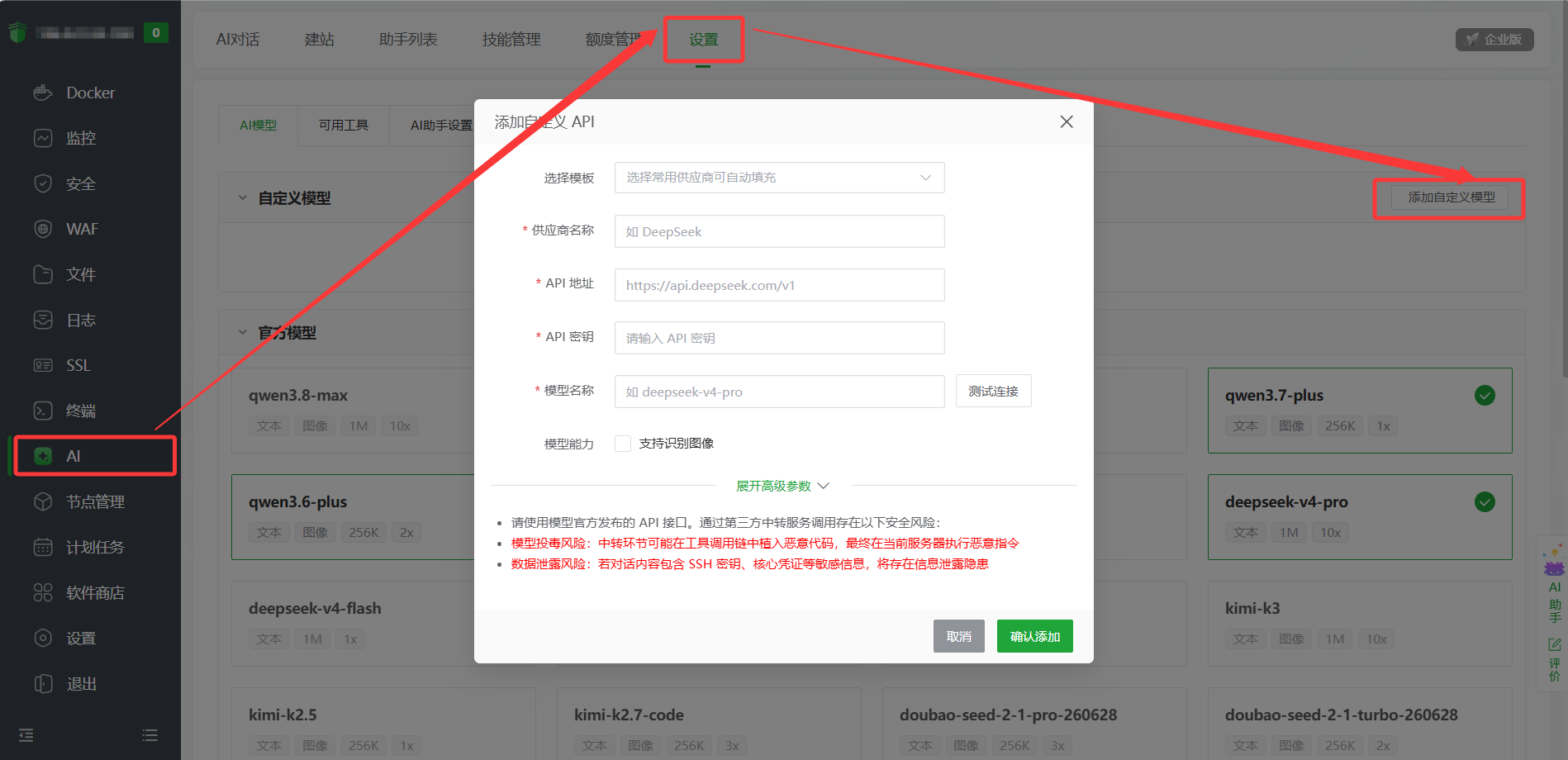Open Docker in the sidebar
The width and height of the screenshot is (1568, 760).
(90, 93)
